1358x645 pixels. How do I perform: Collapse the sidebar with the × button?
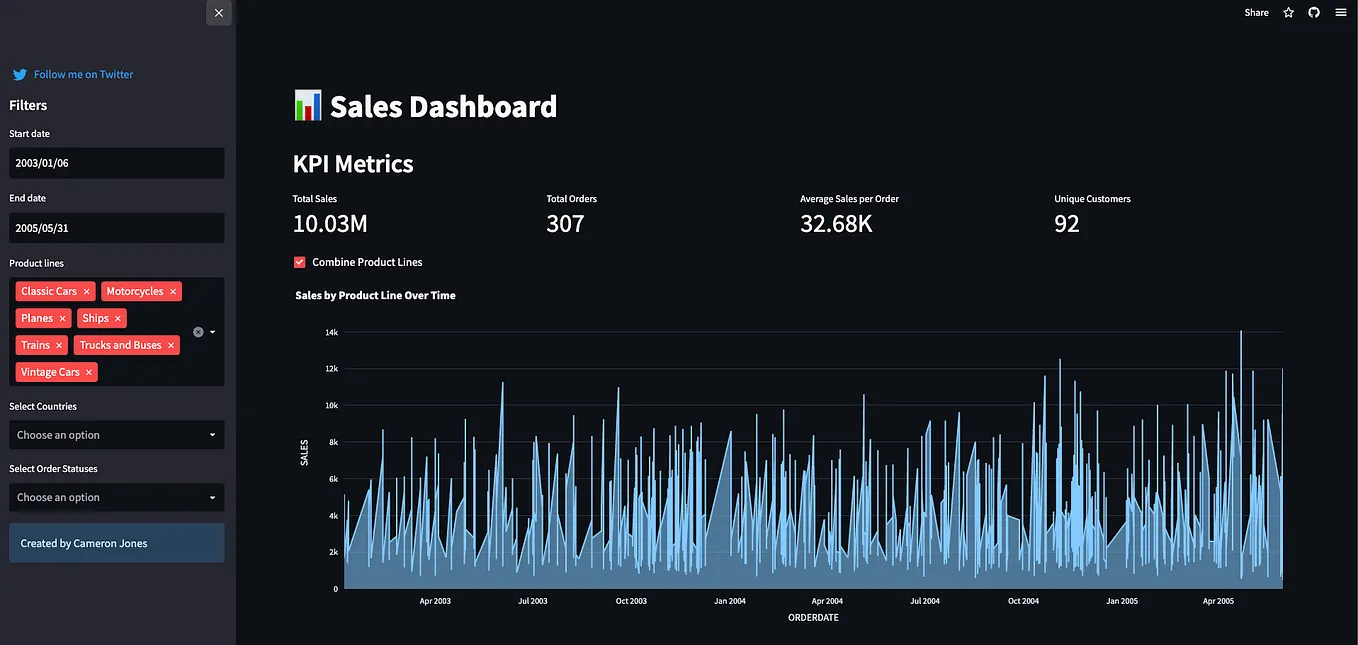point(218,13)
